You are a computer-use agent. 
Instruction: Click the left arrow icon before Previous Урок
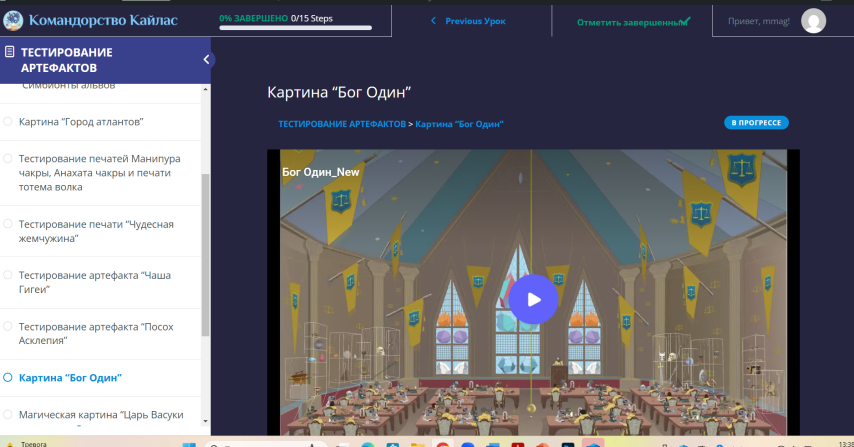[433, 21]
